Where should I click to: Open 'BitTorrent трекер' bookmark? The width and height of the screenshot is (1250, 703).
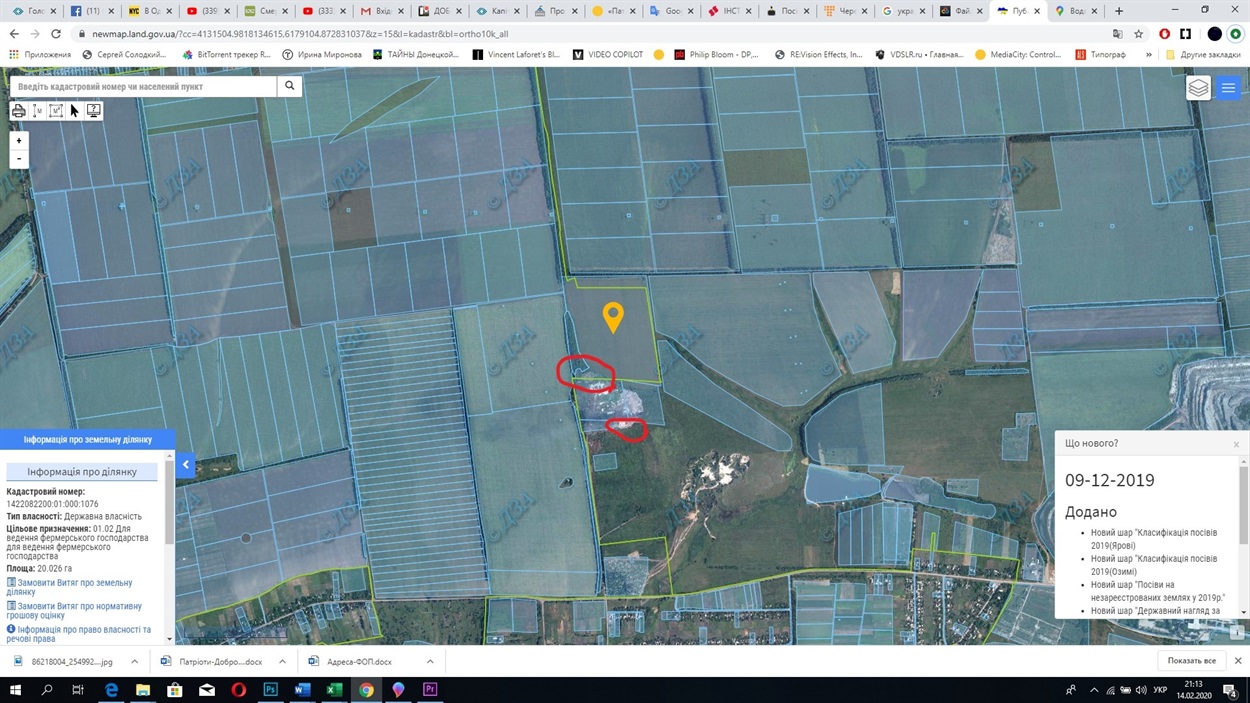pyautogui.click(x=226, y=54)
